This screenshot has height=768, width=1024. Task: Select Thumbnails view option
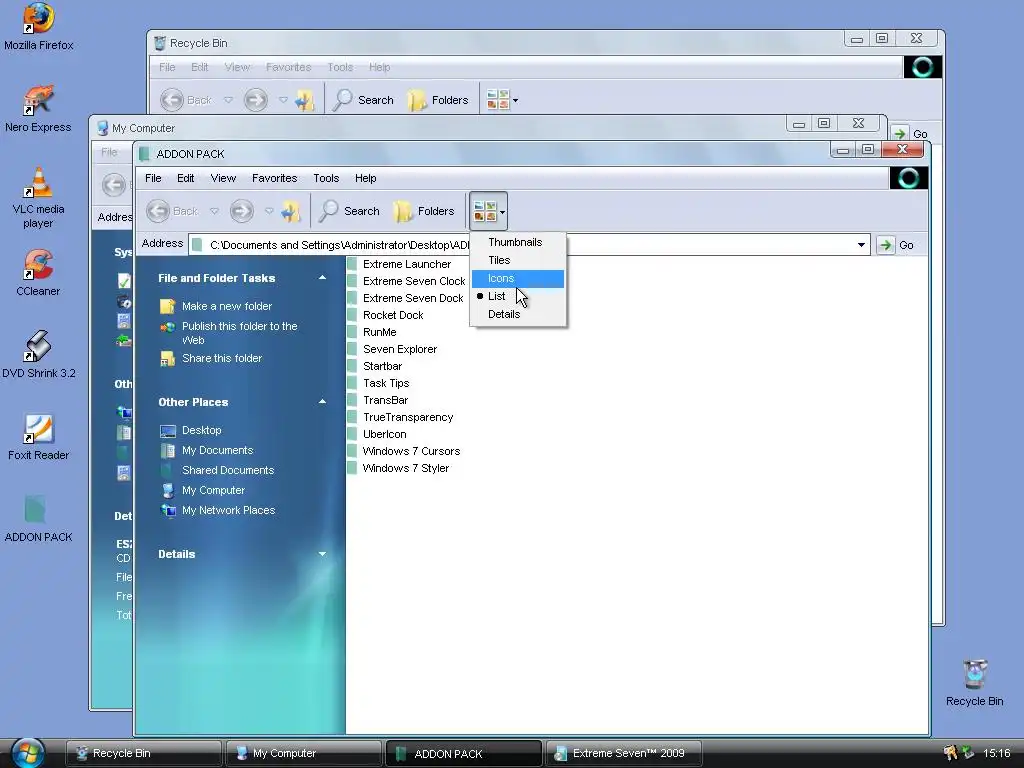pyautogui.click(x=518, y=242)
